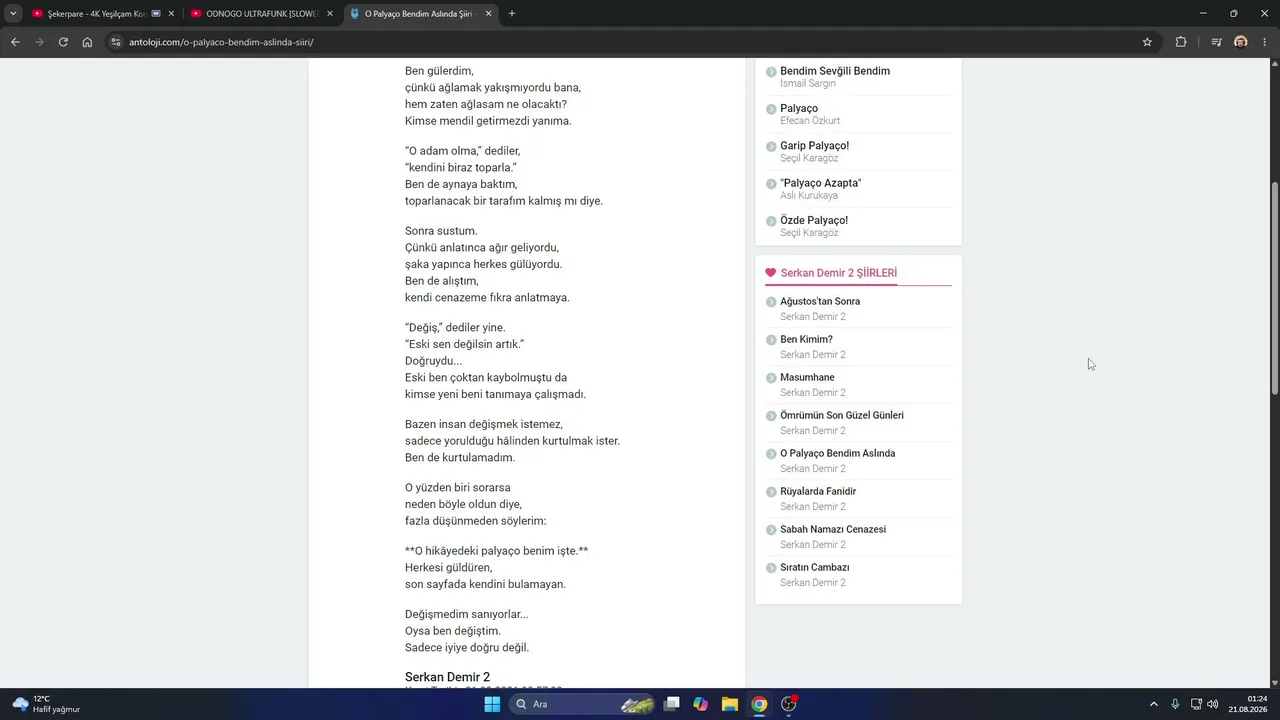Click the heart icon beside Serkan Demir 2 ŞİİRLERİ

click(770, 273)
